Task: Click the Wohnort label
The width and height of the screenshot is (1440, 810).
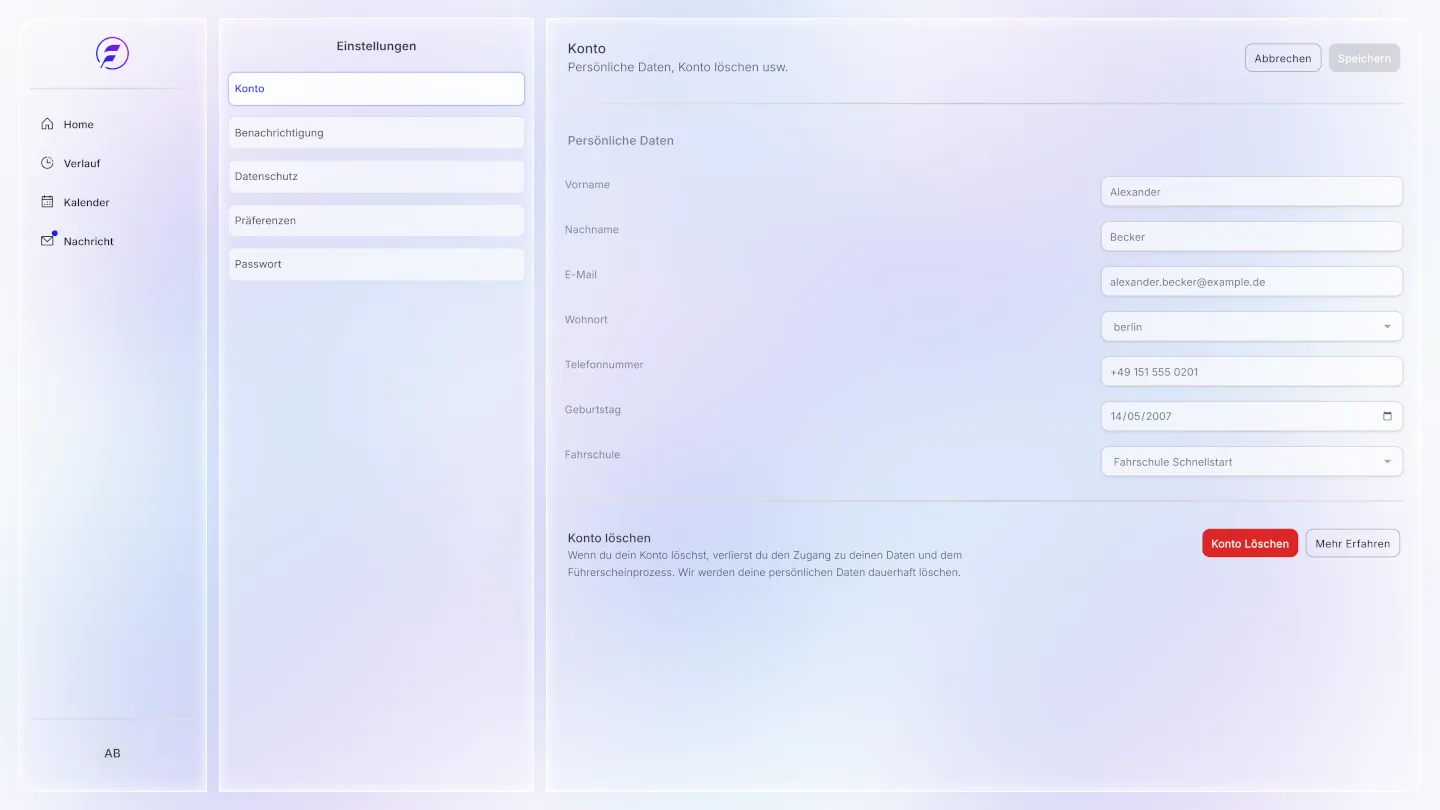Action: pos(586,320)
